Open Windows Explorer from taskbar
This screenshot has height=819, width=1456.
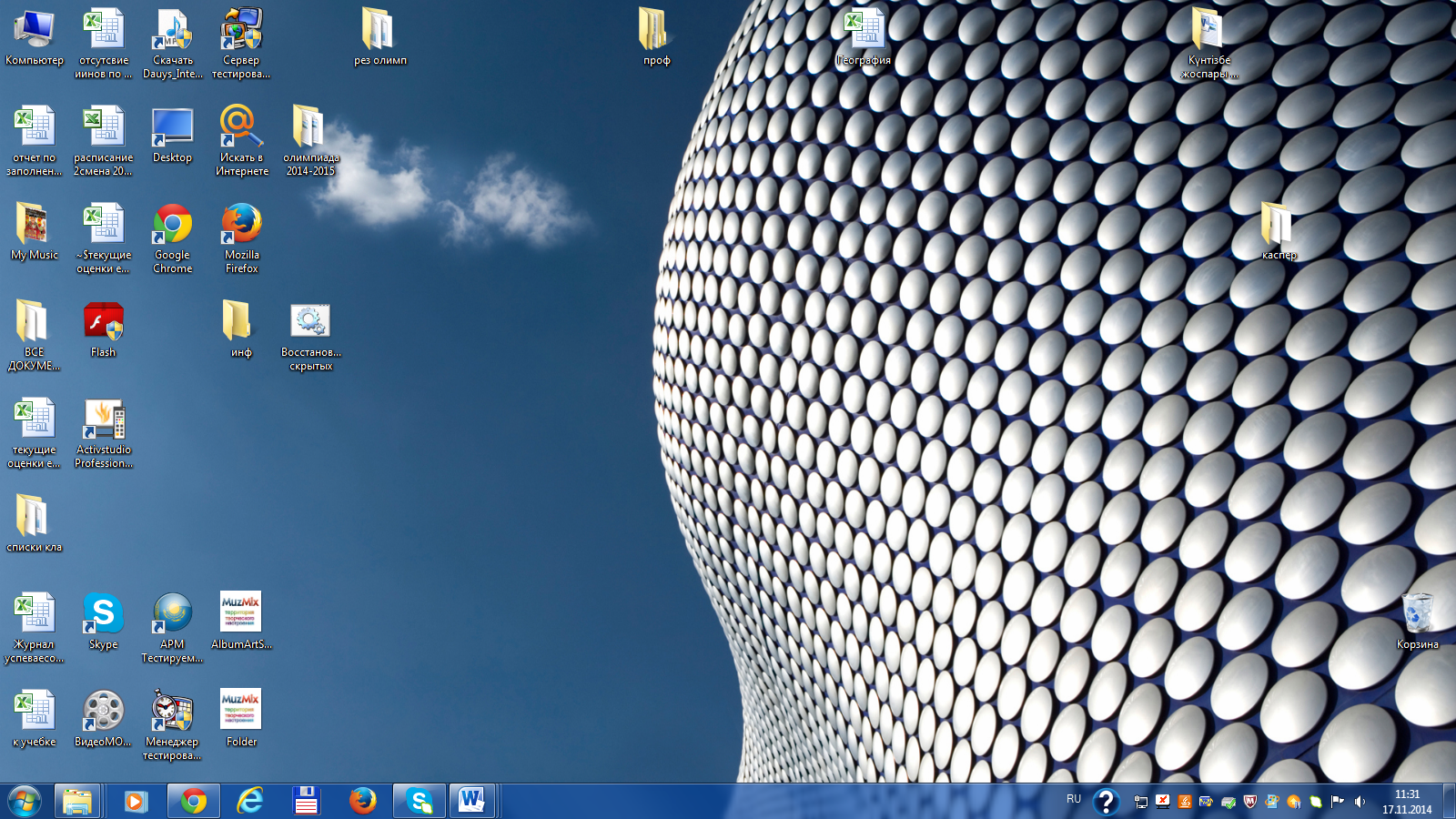(77, 802)
